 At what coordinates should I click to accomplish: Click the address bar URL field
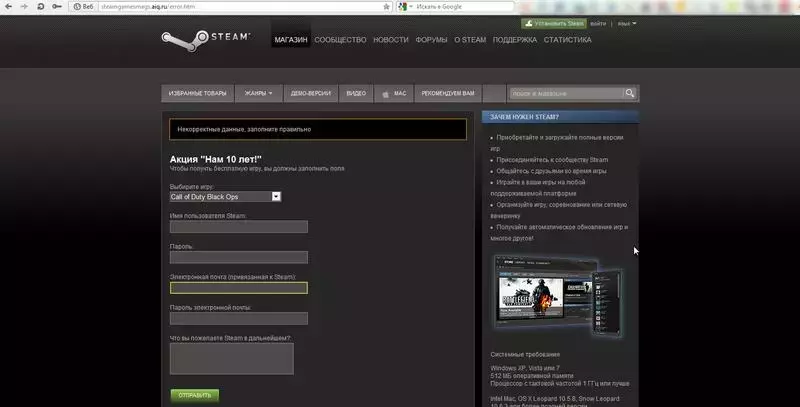[x=240, y=7]
